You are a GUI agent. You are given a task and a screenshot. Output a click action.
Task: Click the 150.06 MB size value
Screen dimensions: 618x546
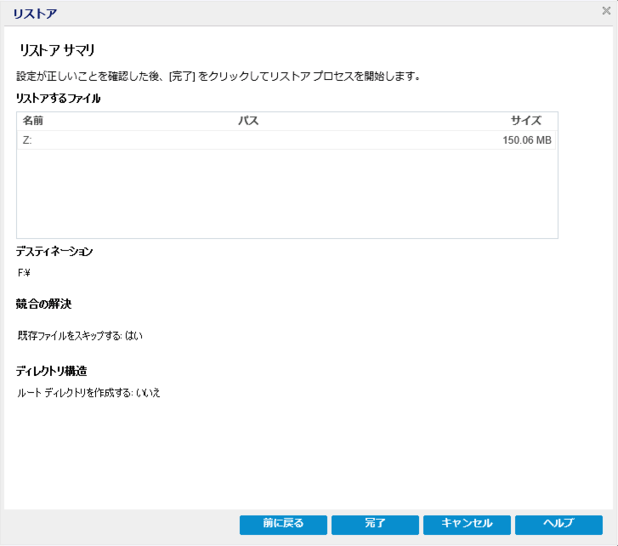pyautogui.click(x=527, y=140)
